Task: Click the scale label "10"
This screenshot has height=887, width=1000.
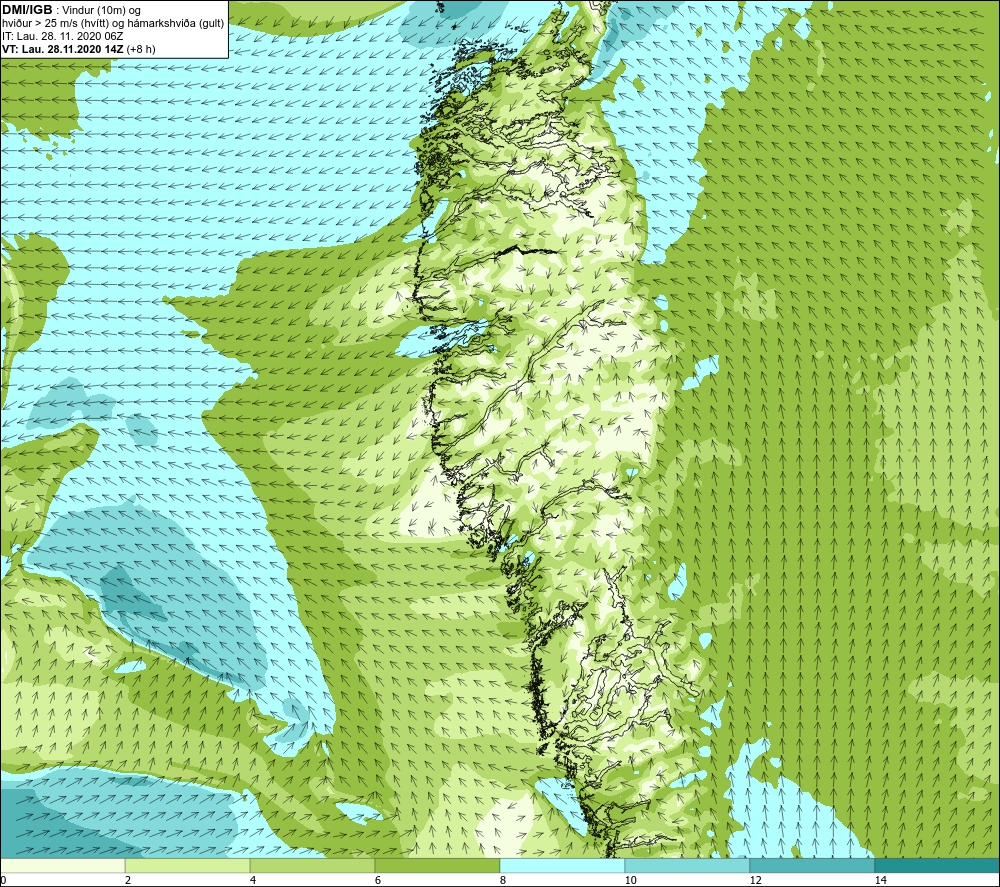Action: click(x=630, y=880)
